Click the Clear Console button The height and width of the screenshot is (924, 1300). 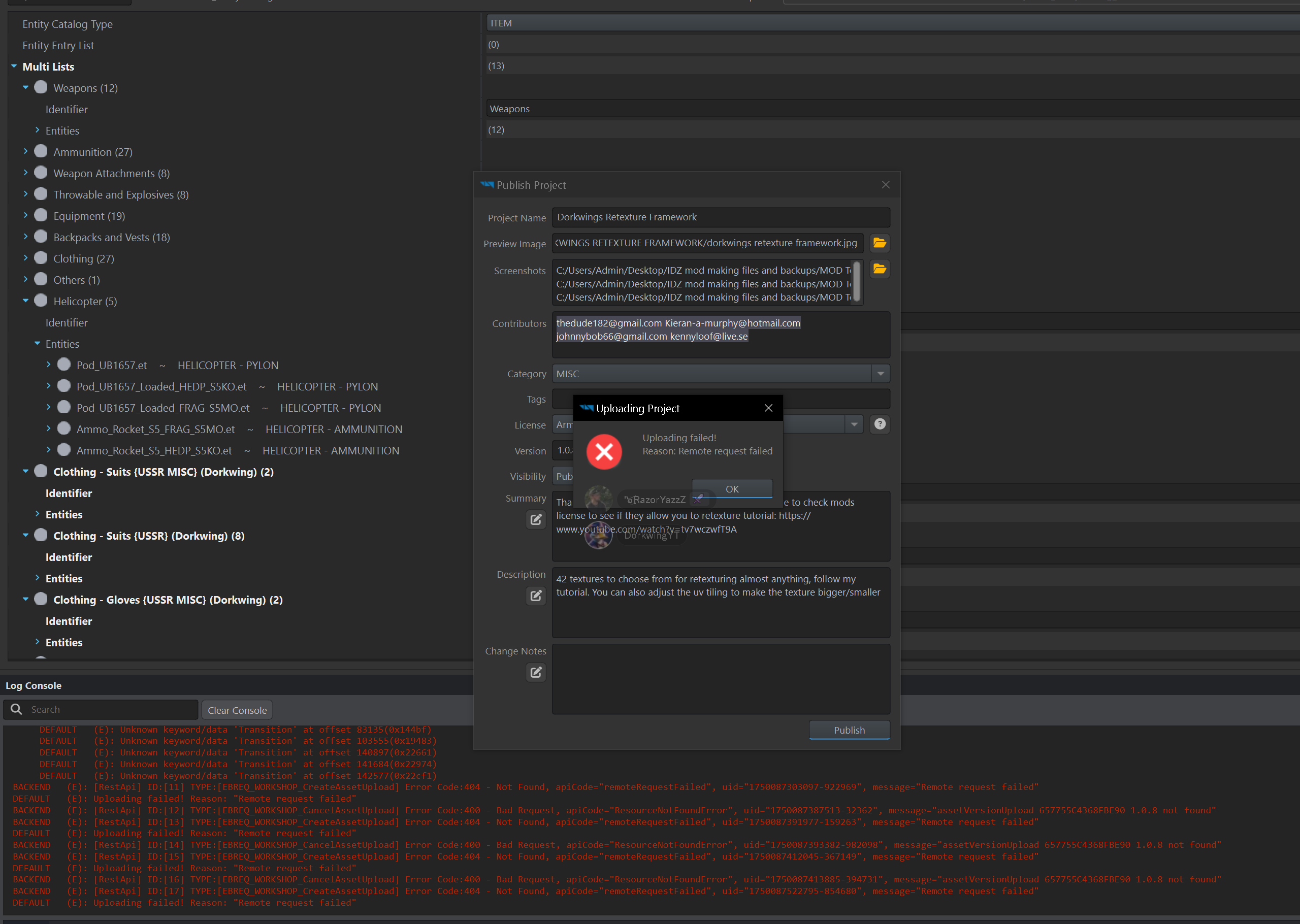(237, 710)
